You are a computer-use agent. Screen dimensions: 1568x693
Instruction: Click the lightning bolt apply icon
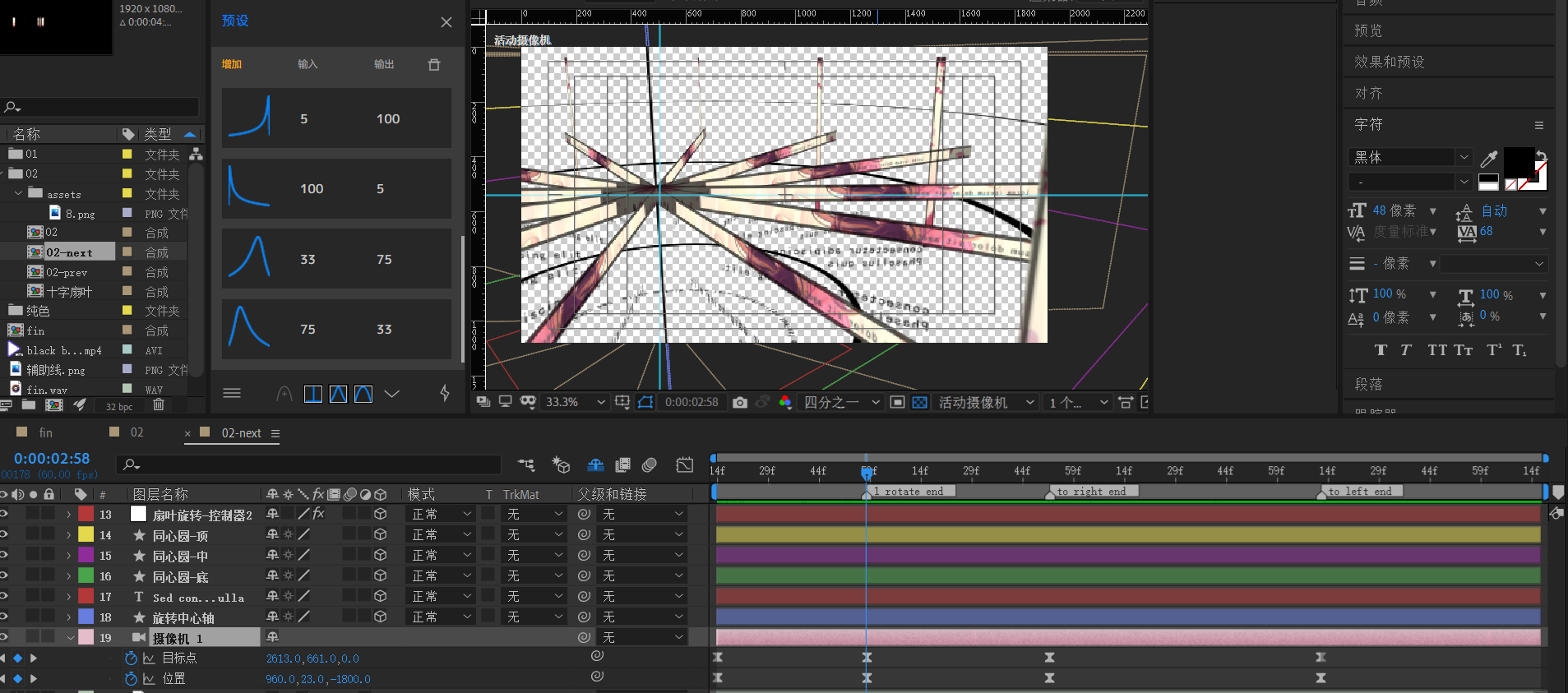pyautogui.click(x=445, y=393)
